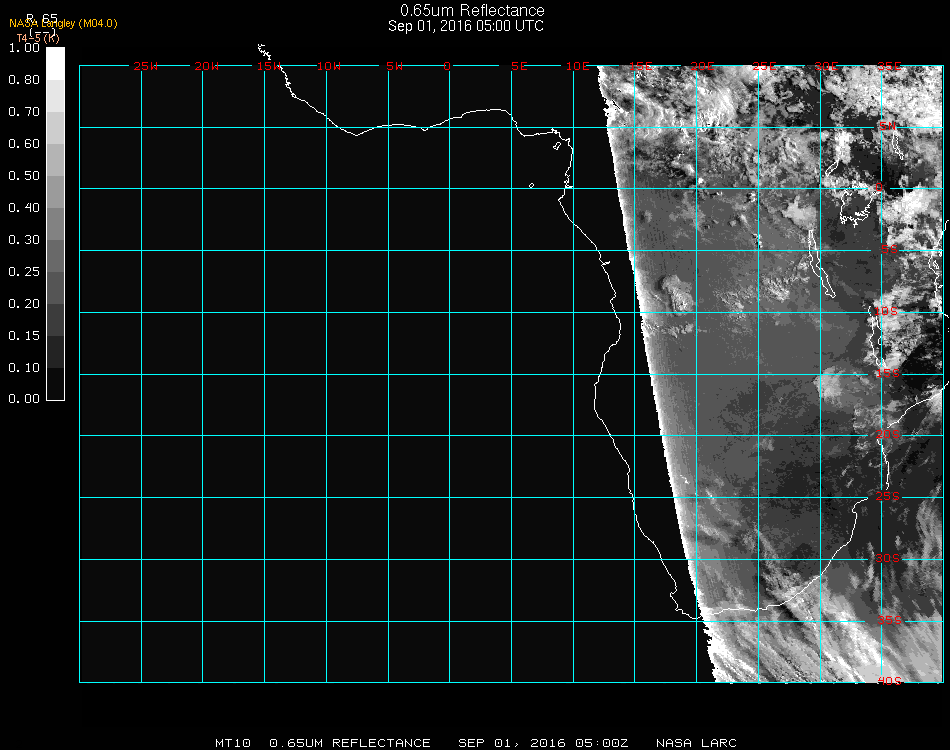Click the colorbar value "0.40"

[24, 208]
